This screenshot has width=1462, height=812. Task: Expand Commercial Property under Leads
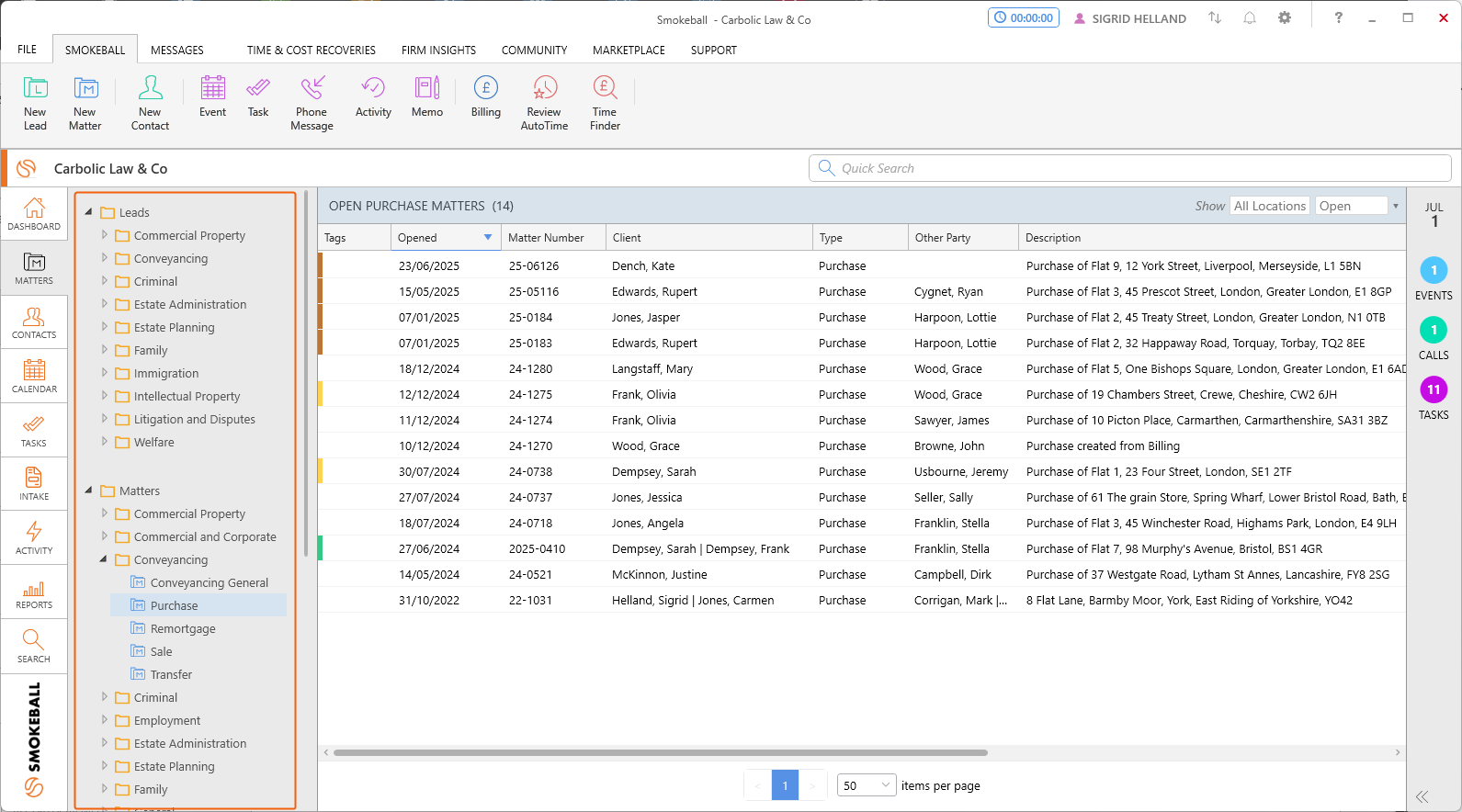pos(104,235)
